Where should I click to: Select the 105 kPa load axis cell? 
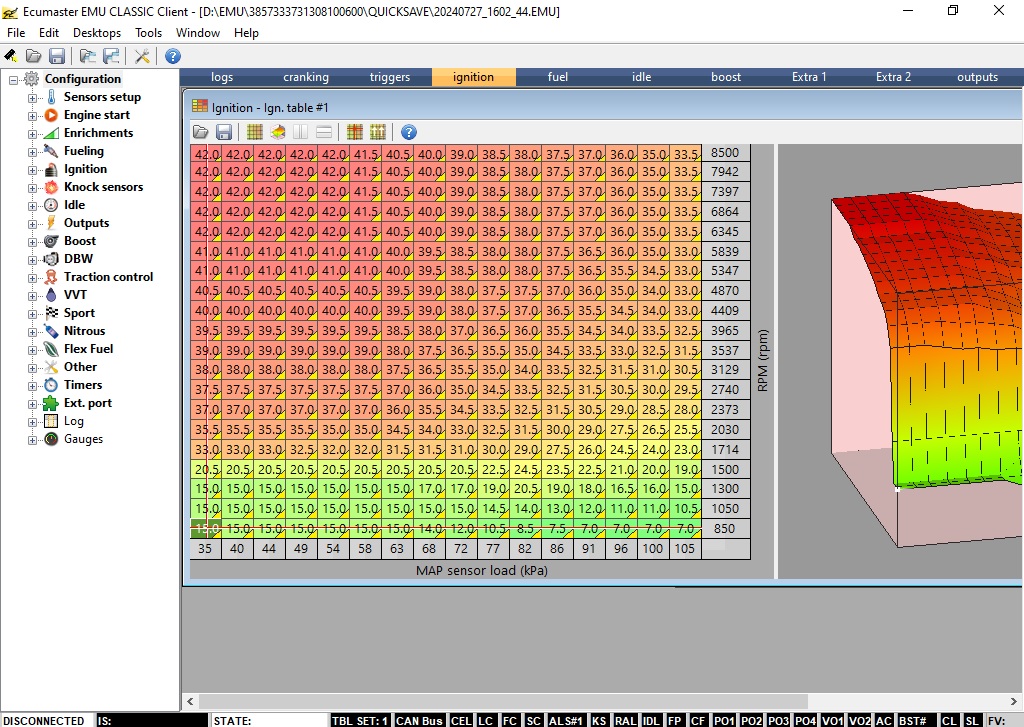point(684,549)
